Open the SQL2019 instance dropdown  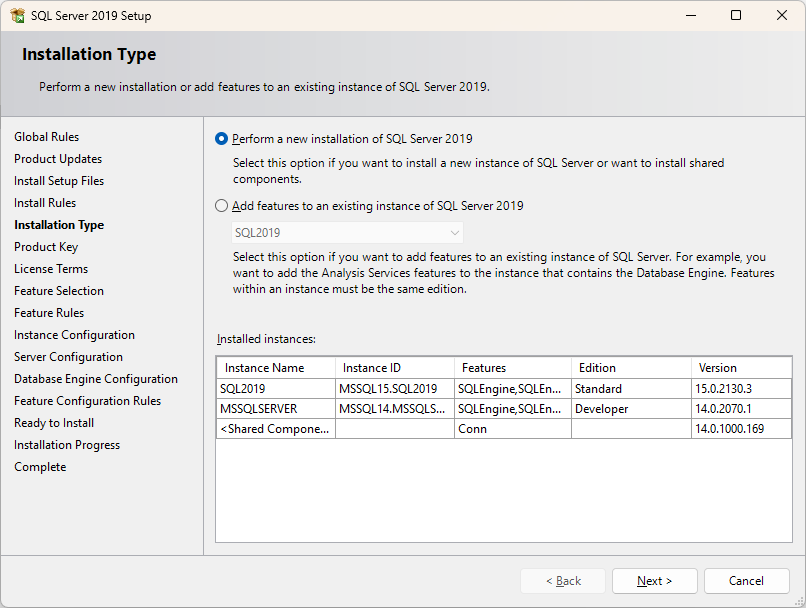(347, 233)
